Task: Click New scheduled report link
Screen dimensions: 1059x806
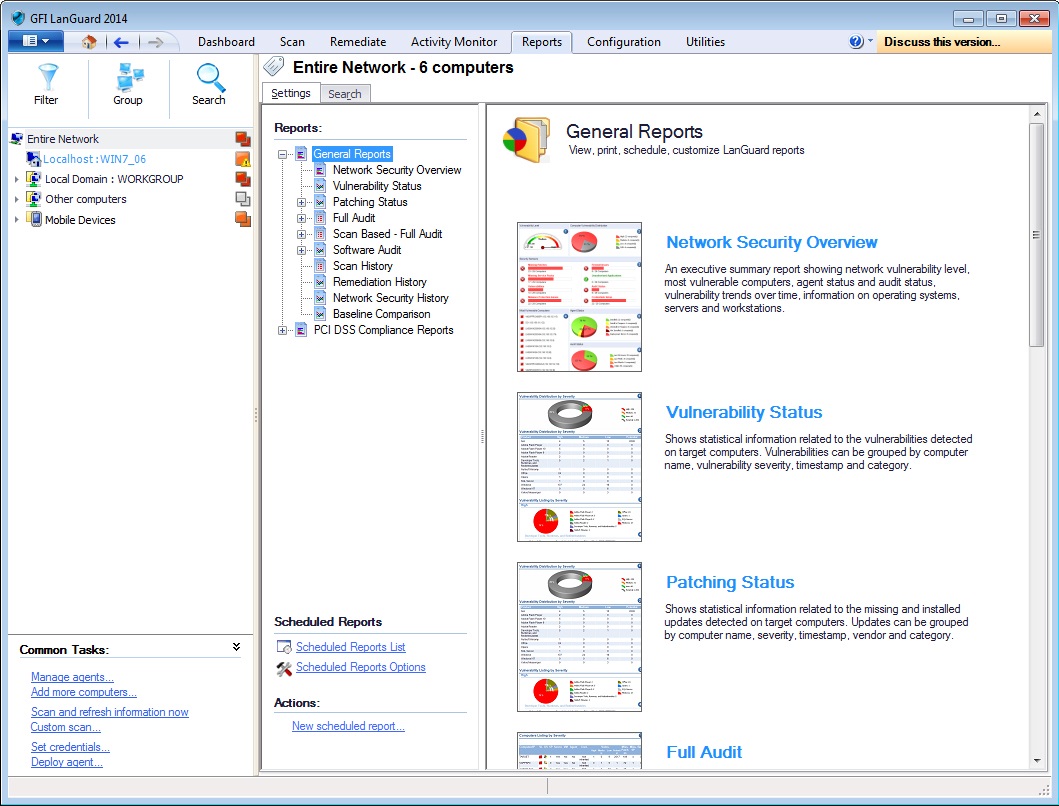Action: (348, 726)
